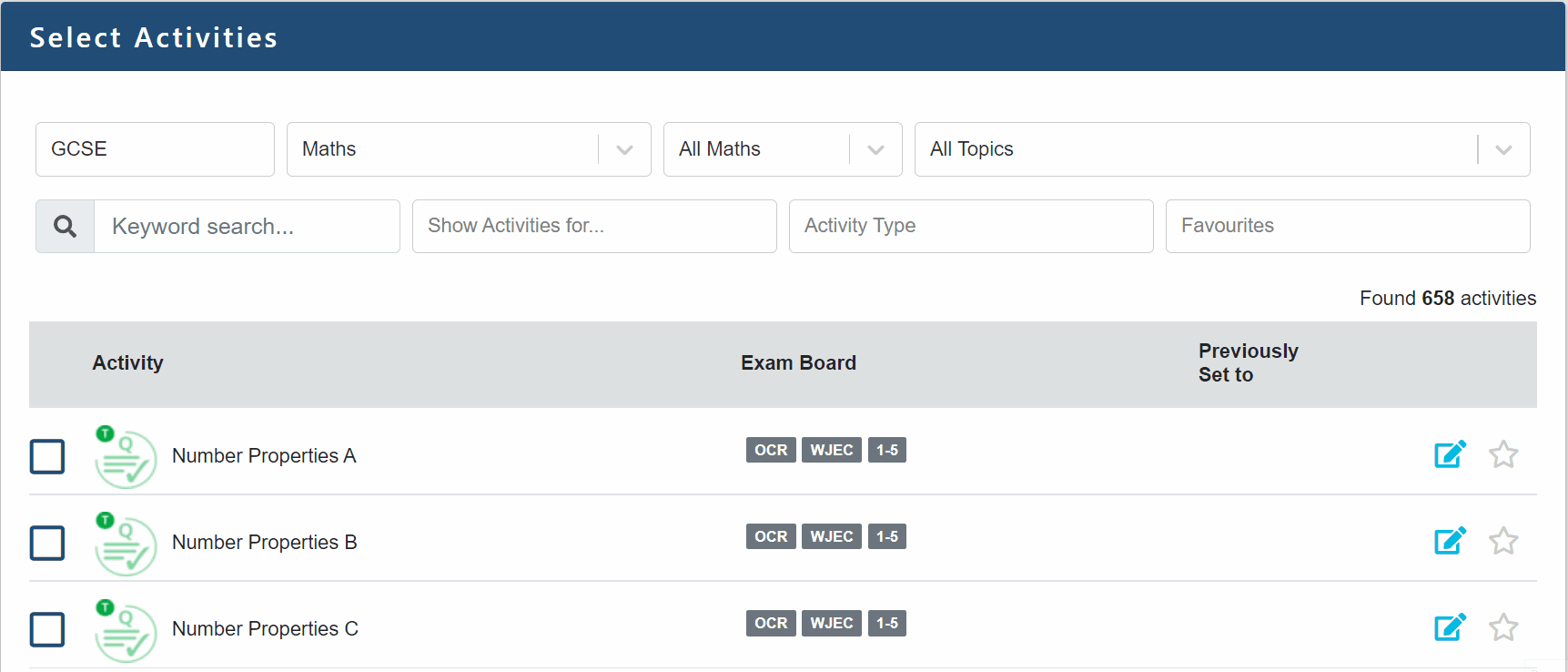Image resolution: width=1568 pixels, height=672 pixels.
Task: Click the Keyword search input field
Action: tap(246, 227)
